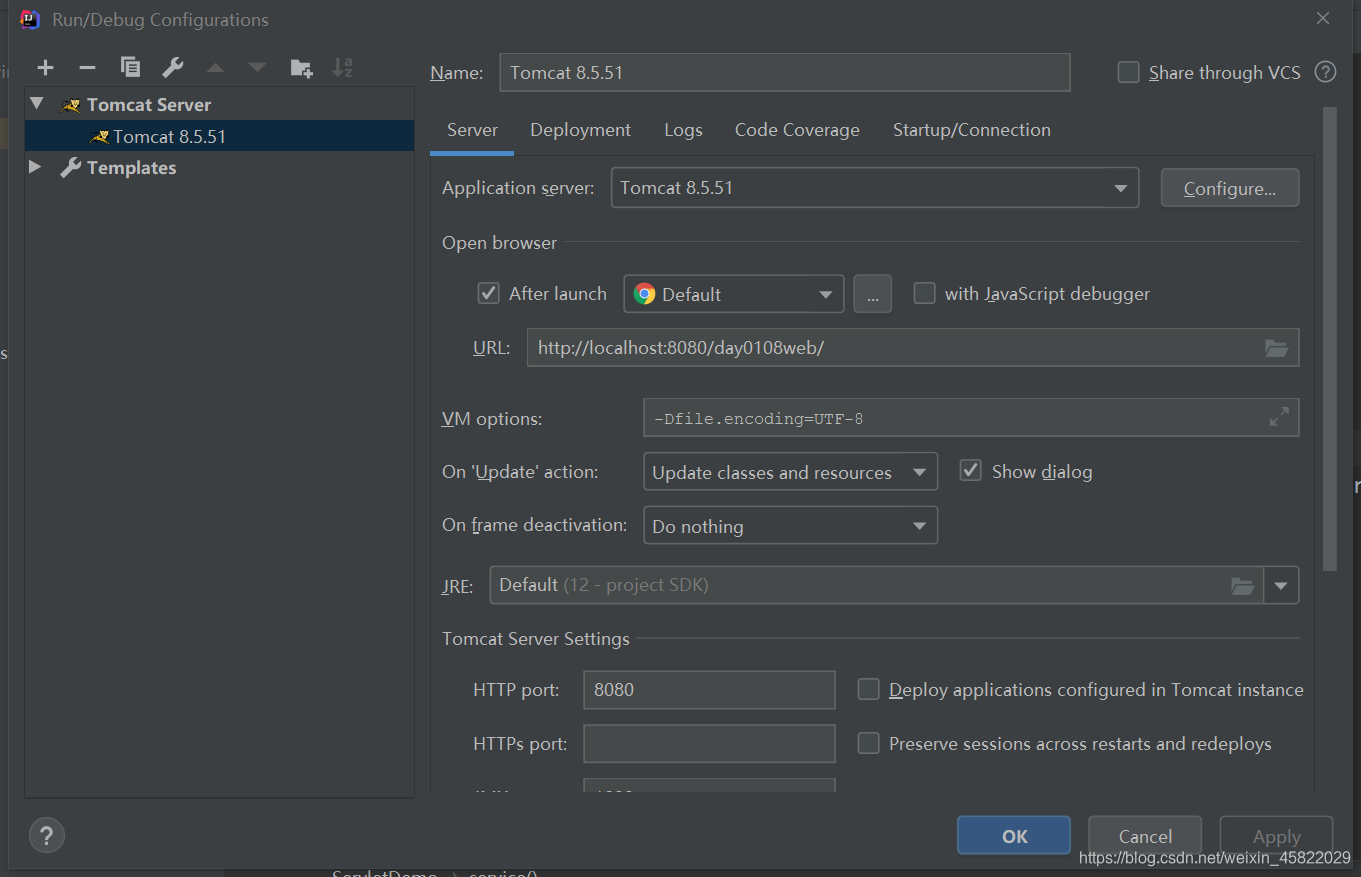Open help button at dialog bottom-left

46,835
